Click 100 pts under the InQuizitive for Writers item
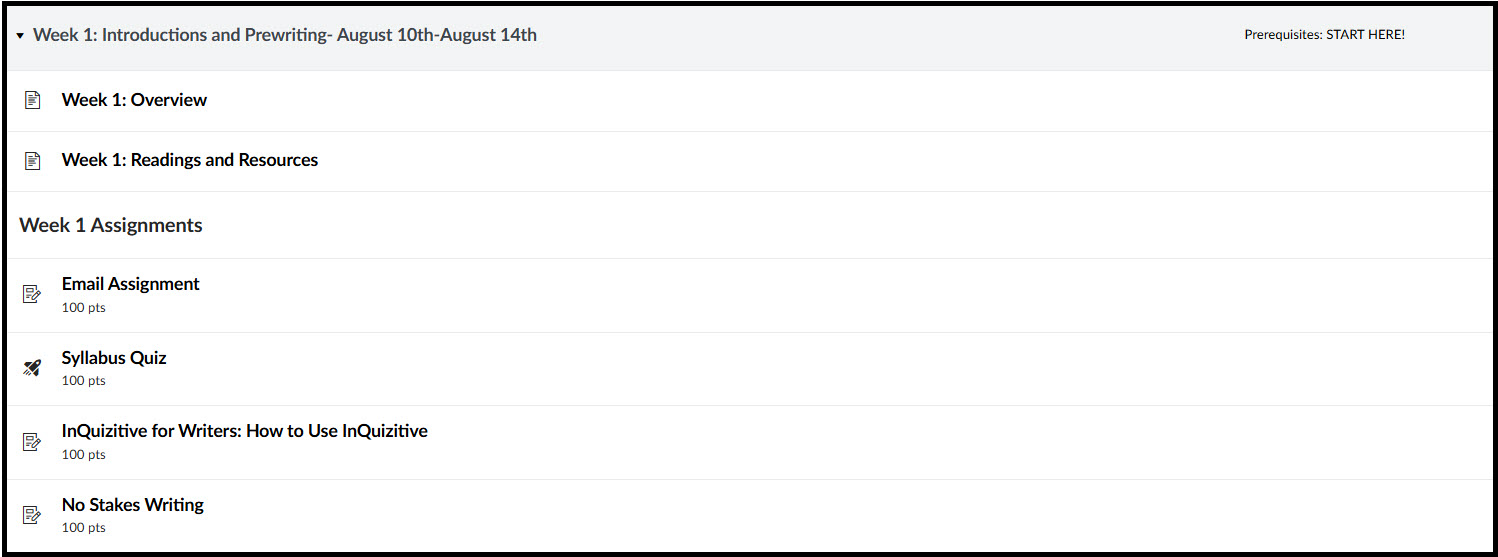 click(x=84, y=455)
